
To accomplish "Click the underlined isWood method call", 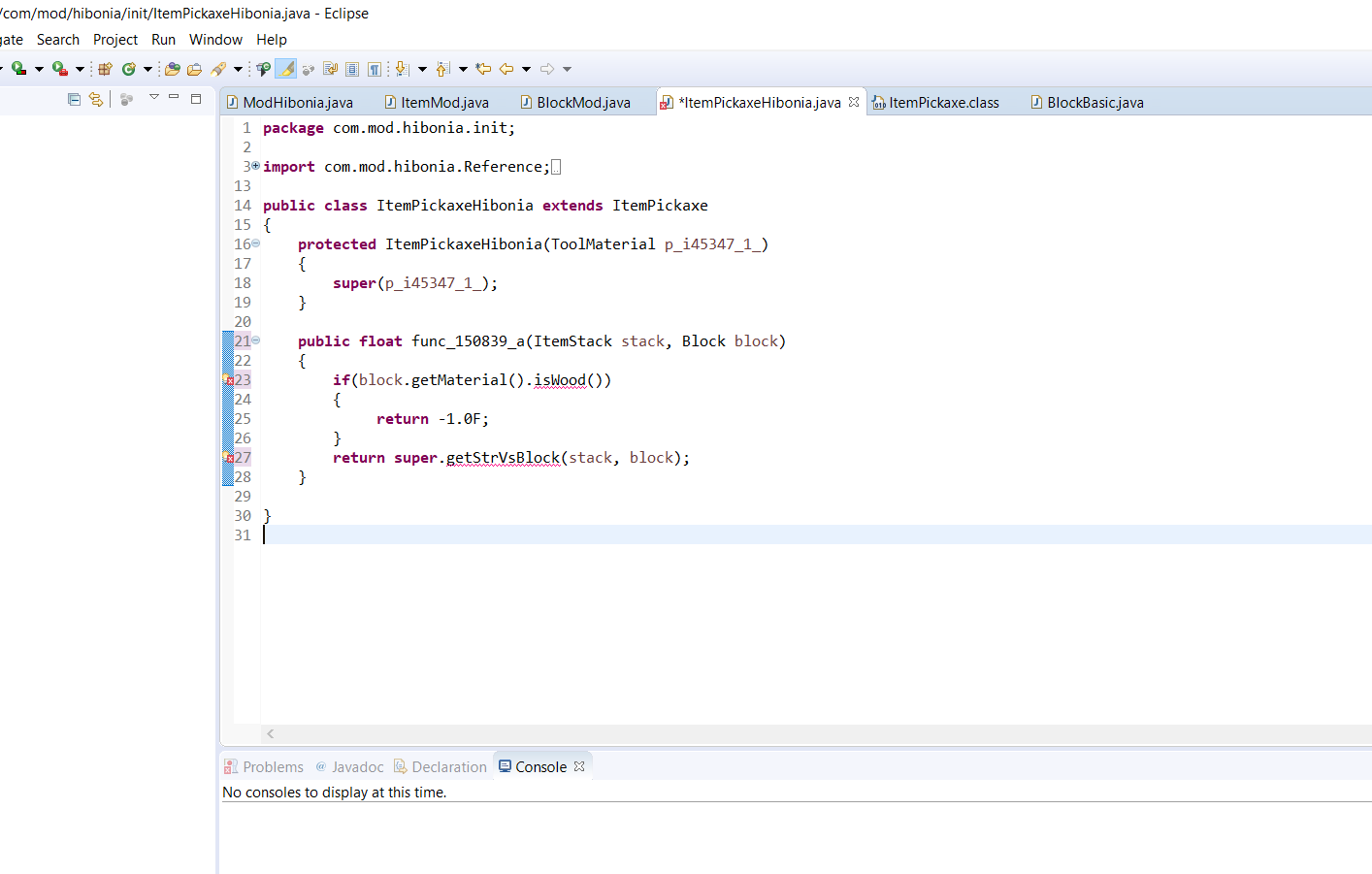I will pos(560,380).
